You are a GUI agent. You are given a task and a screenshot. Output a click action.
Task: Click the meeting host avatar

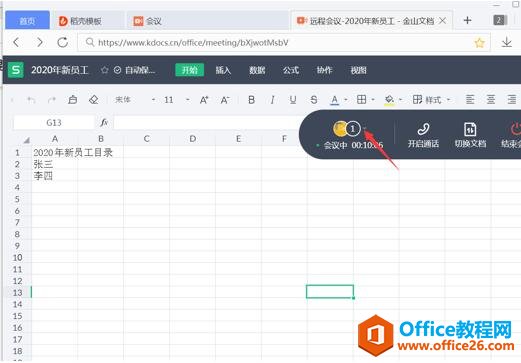pyautogui.click(x=340, y=129)
